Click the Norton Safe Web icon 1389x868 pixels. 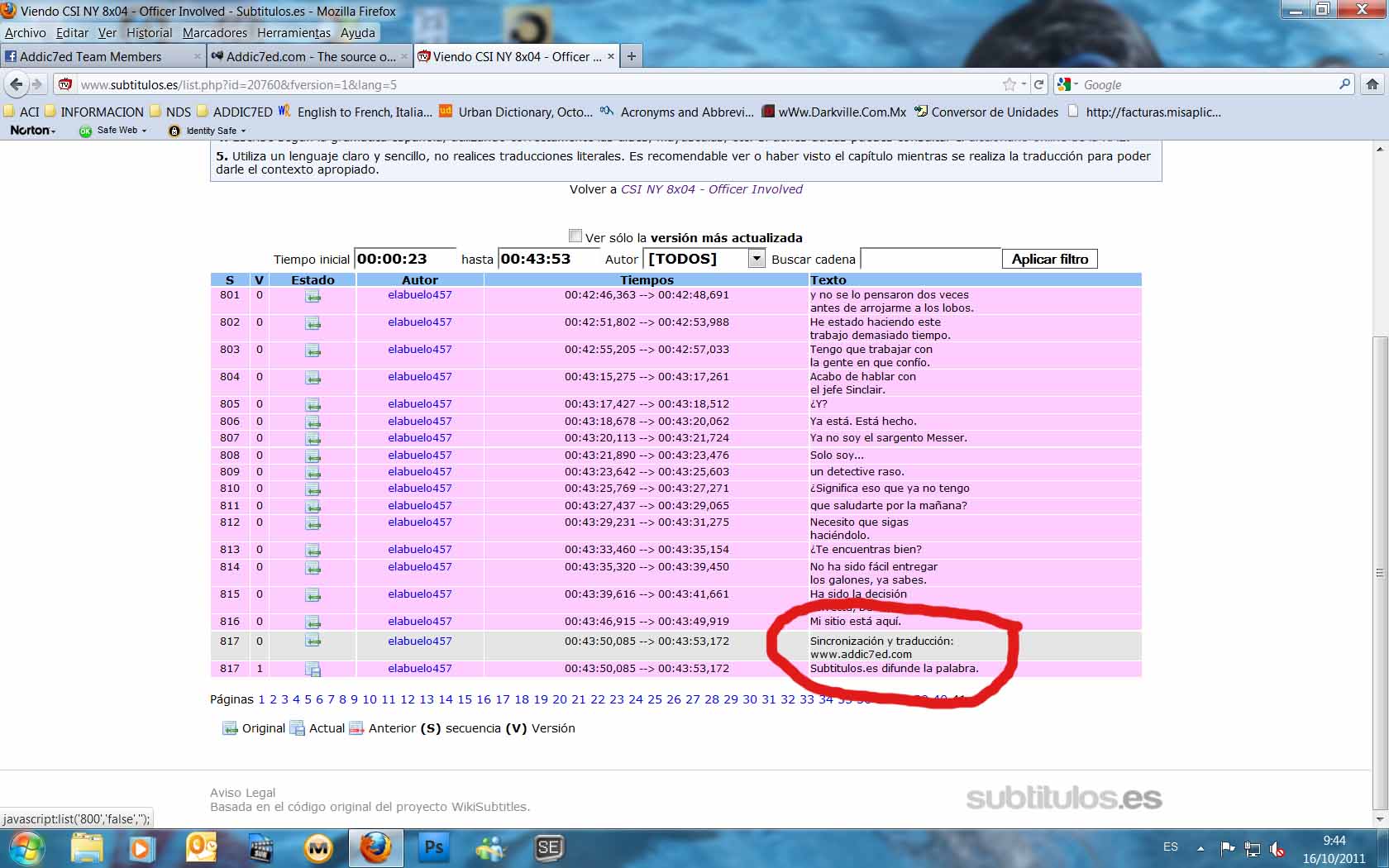tap(85, 131)
